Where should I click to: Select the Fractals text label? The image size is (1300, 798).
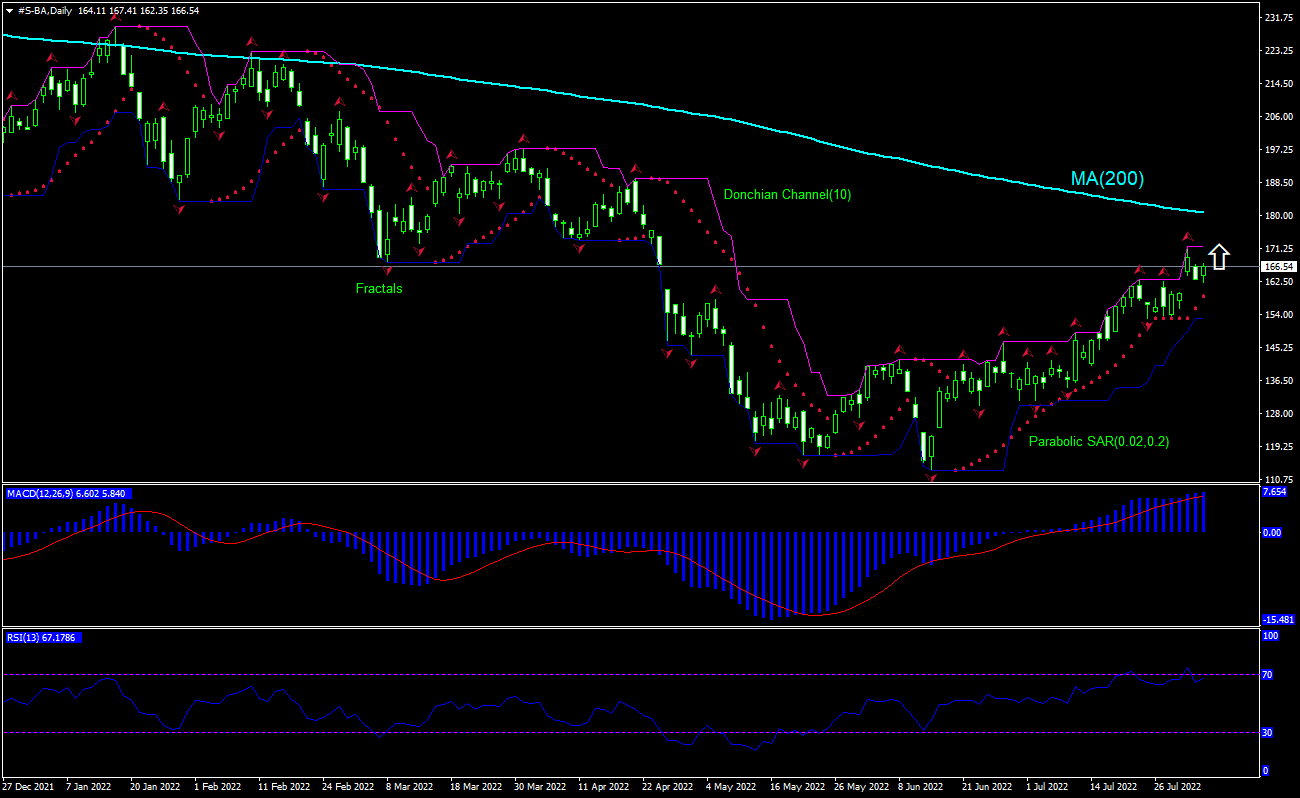pyautogui.click(x=379, y=288)
